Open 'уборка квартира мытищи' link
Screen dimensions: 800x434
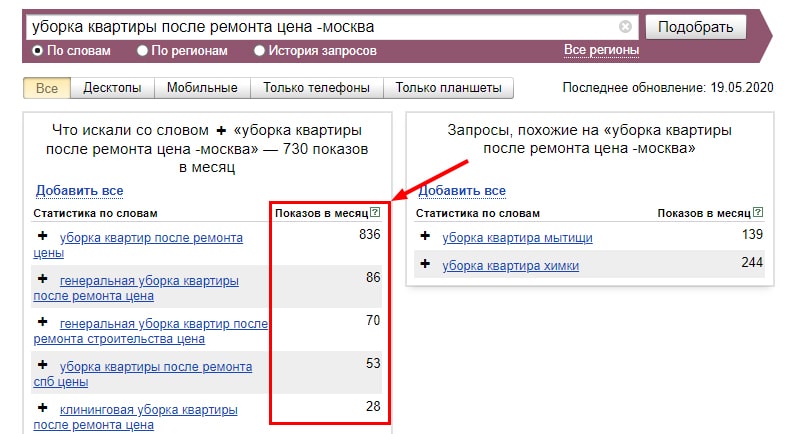(x=517, y=238)
